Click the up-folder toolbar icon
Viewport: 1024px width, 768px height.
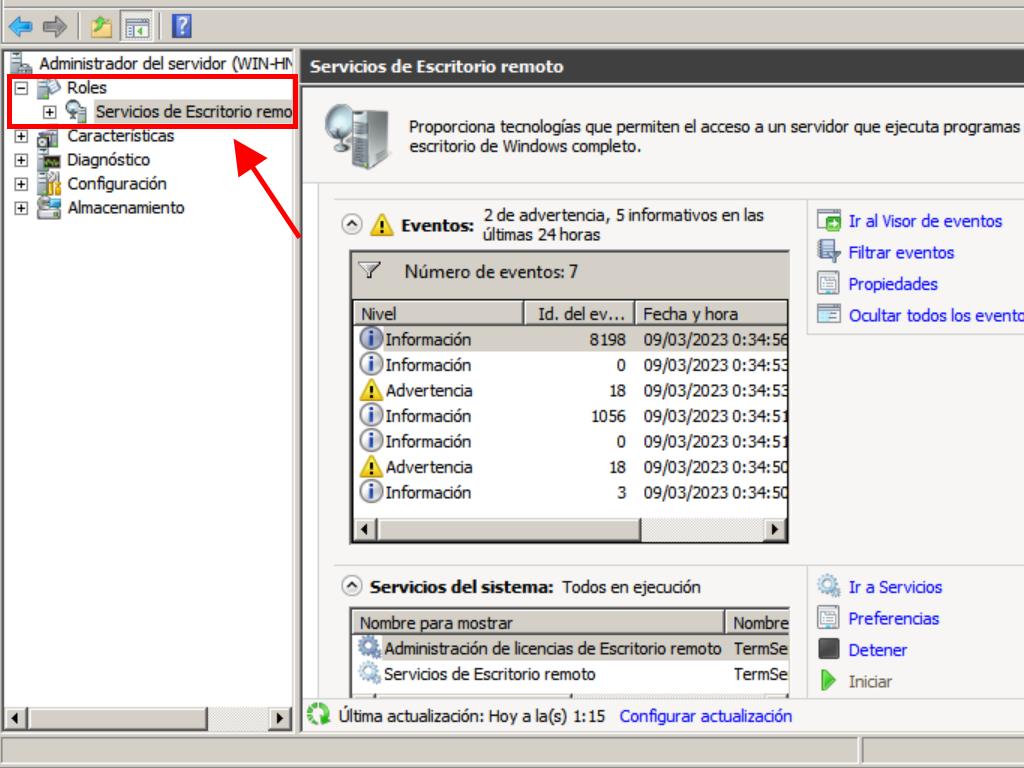coord(101,25)
